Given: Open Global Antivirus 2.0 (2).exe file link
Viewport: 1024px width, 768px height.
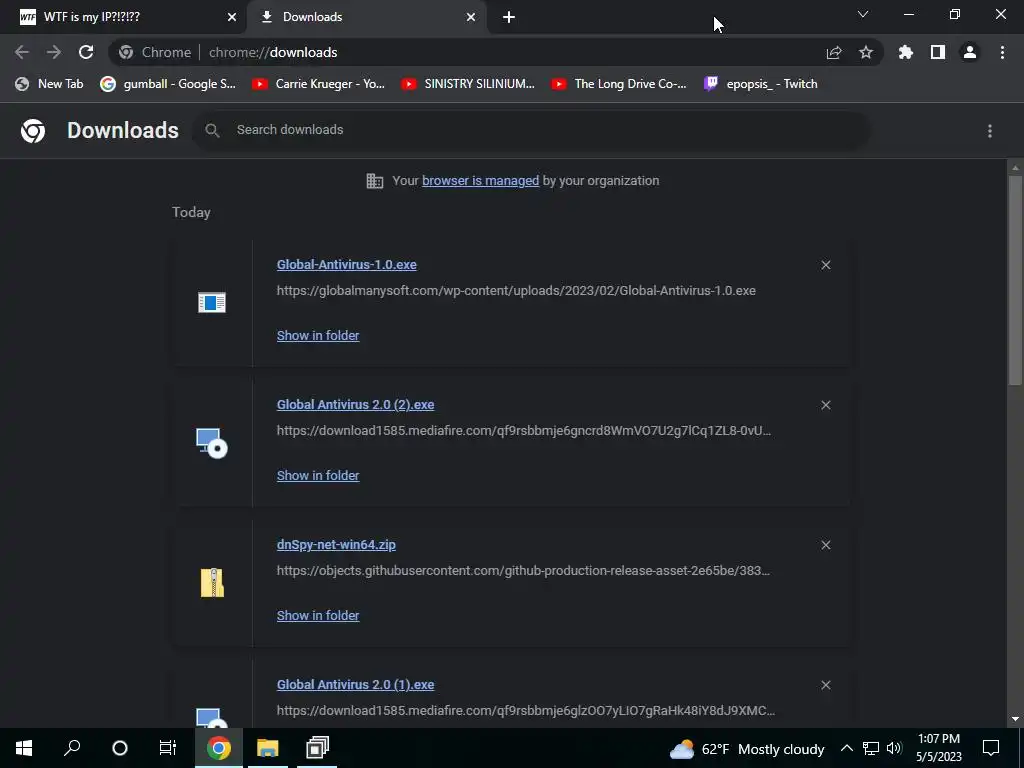Looking at the screenshot, I should pyautogui.click(x=355, y=405).
